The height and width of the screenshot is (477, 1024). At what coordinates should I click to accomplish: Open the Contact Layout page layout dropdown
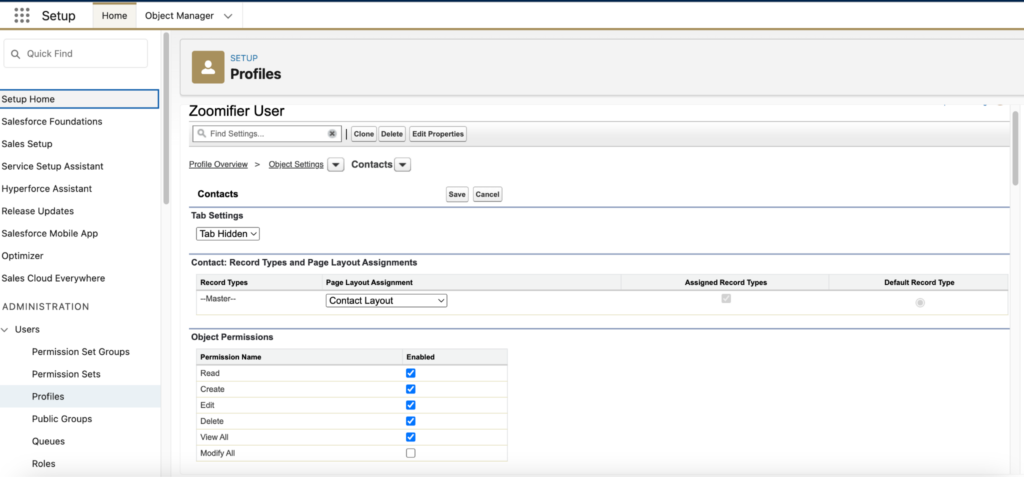(387, 301)
